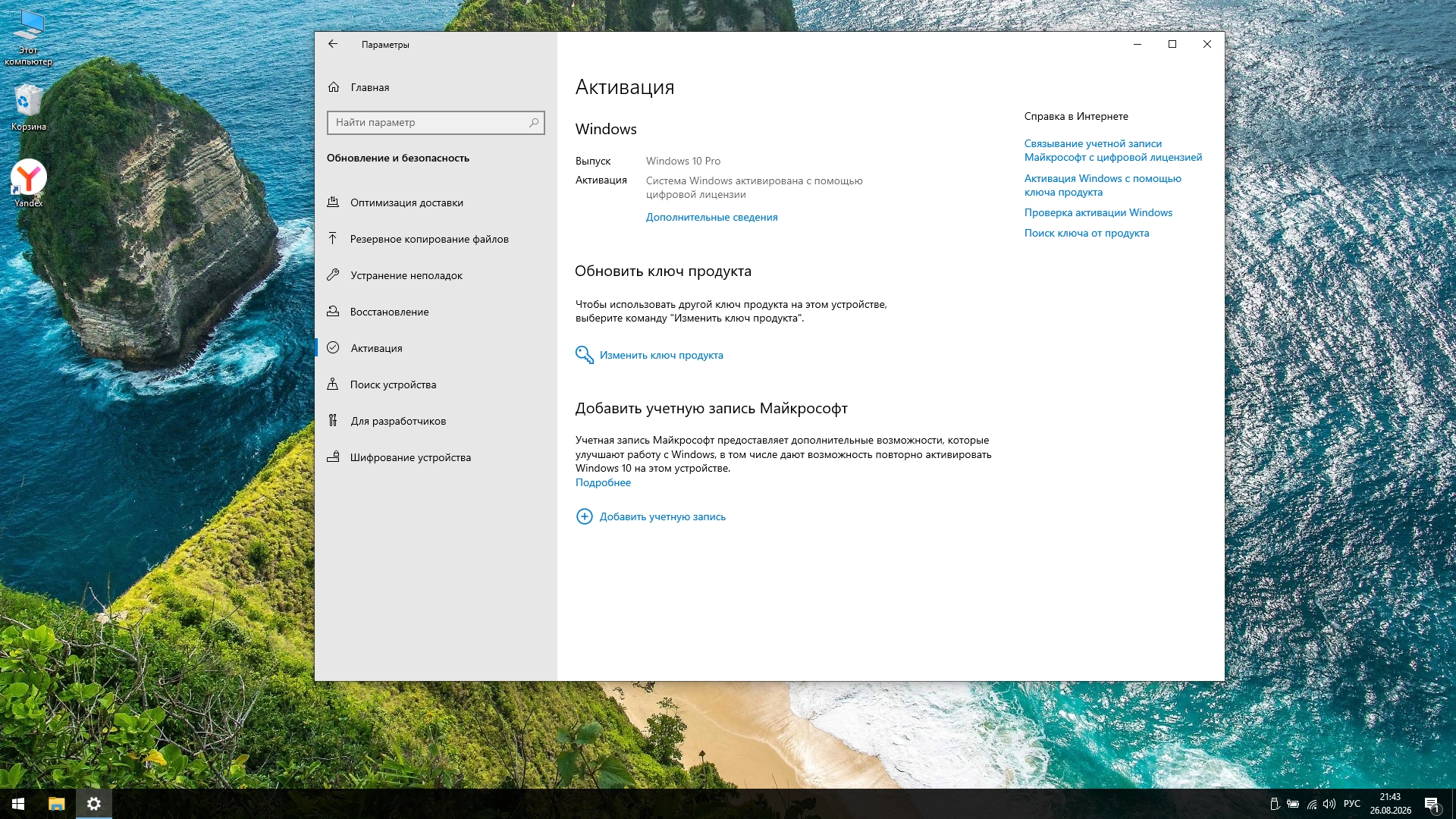This screenshot has height=819, width=1456.
Task: Click the Добавить учетную запись Майкрософт heading
Action: click(x=711, y=408)
